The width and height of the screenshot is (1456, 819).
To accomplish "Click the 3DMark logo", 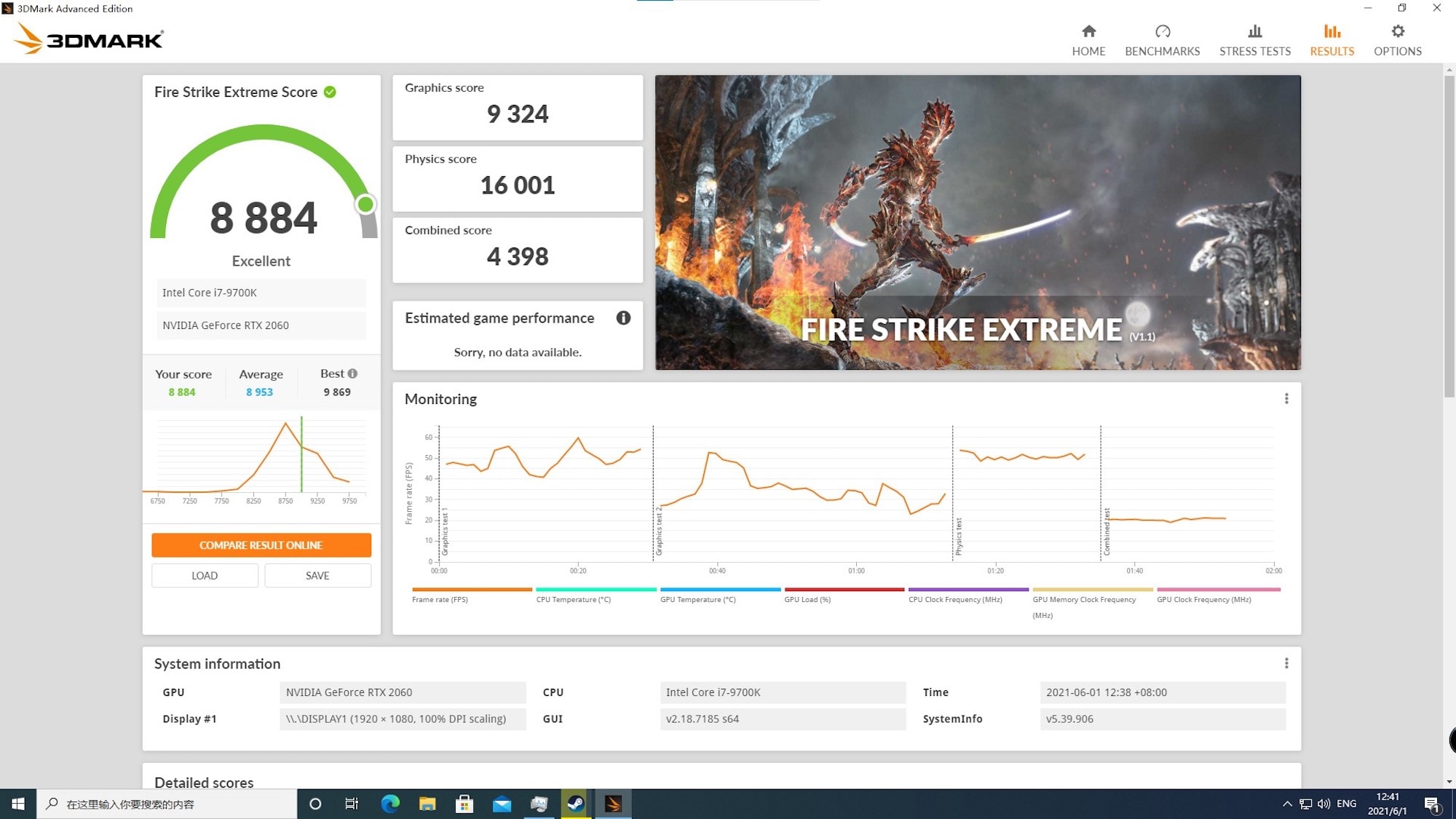I will click(x=88, y=38).
